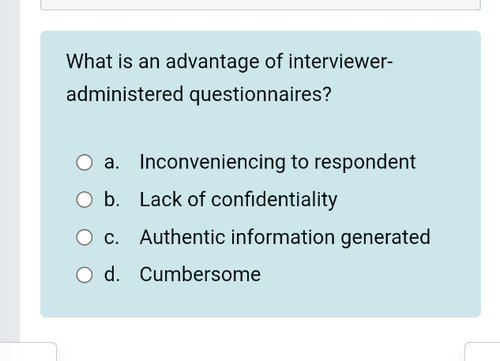Pick the 'Authentic information generated' answer text

(x=285, y=237)
